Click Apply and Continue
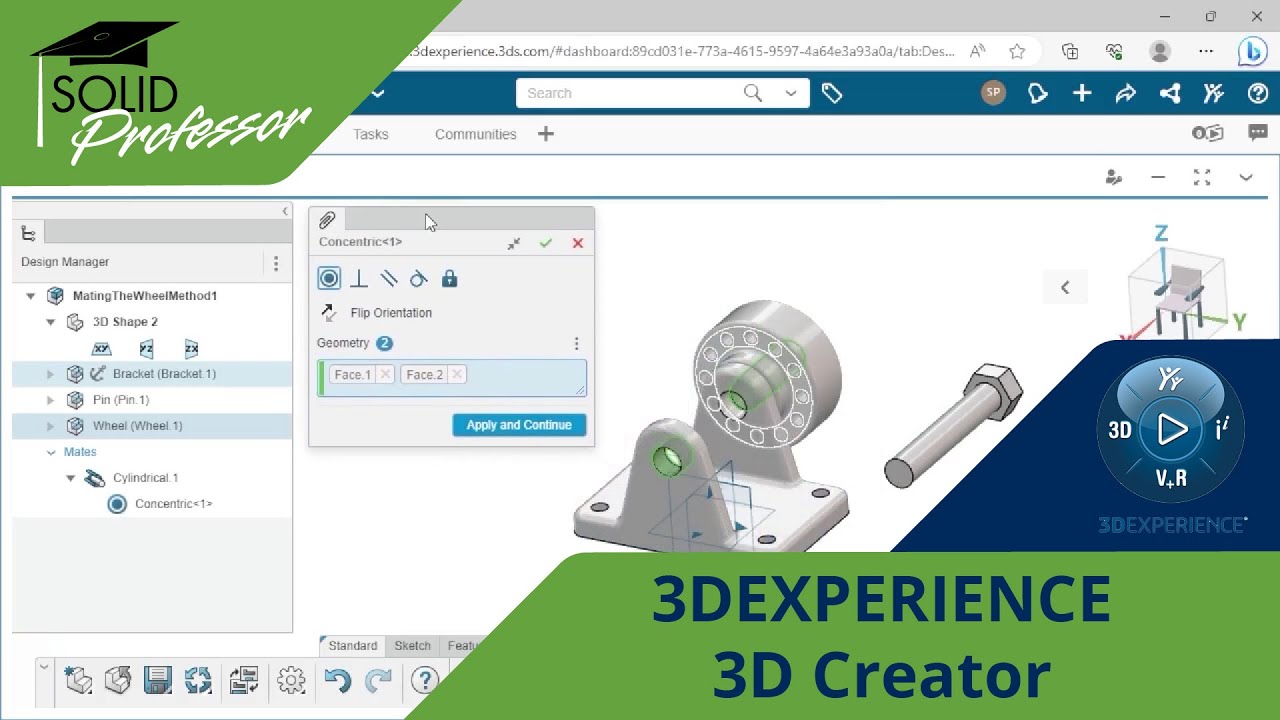Viewport: 1280px width, 720px height. click(x=519, y=425)
